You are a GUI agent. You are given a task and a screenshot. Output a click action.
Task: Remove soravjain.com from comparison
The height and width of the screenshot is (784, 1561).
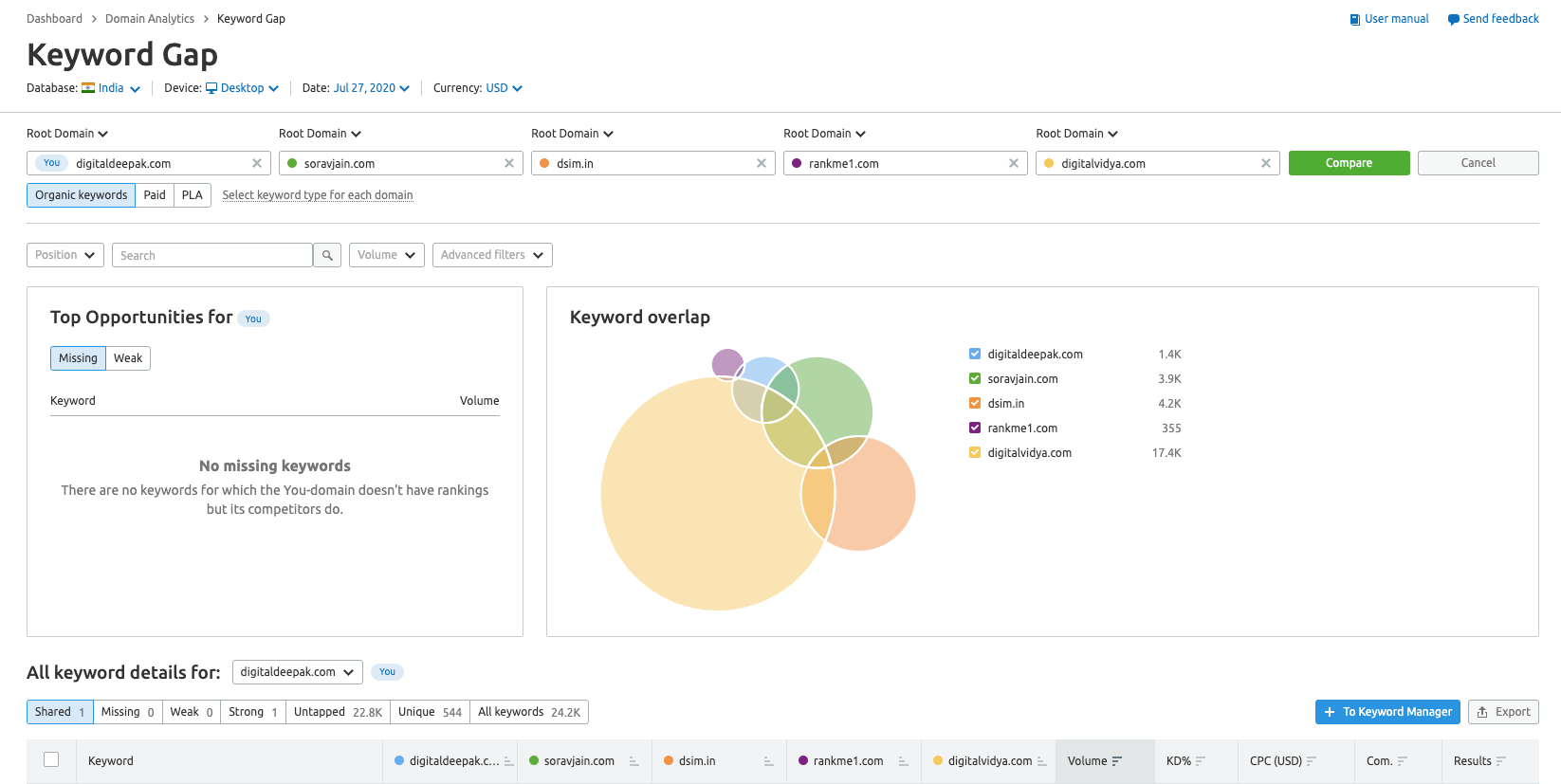(x=509, y=163)
